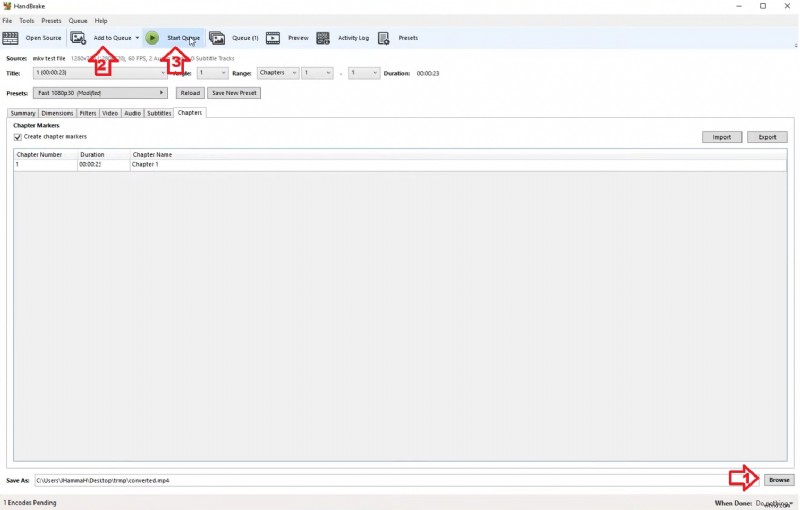Select the Chapters tab
Viewport: 800px width, 510px height.
pyautogui.click(x=190, y=113)
